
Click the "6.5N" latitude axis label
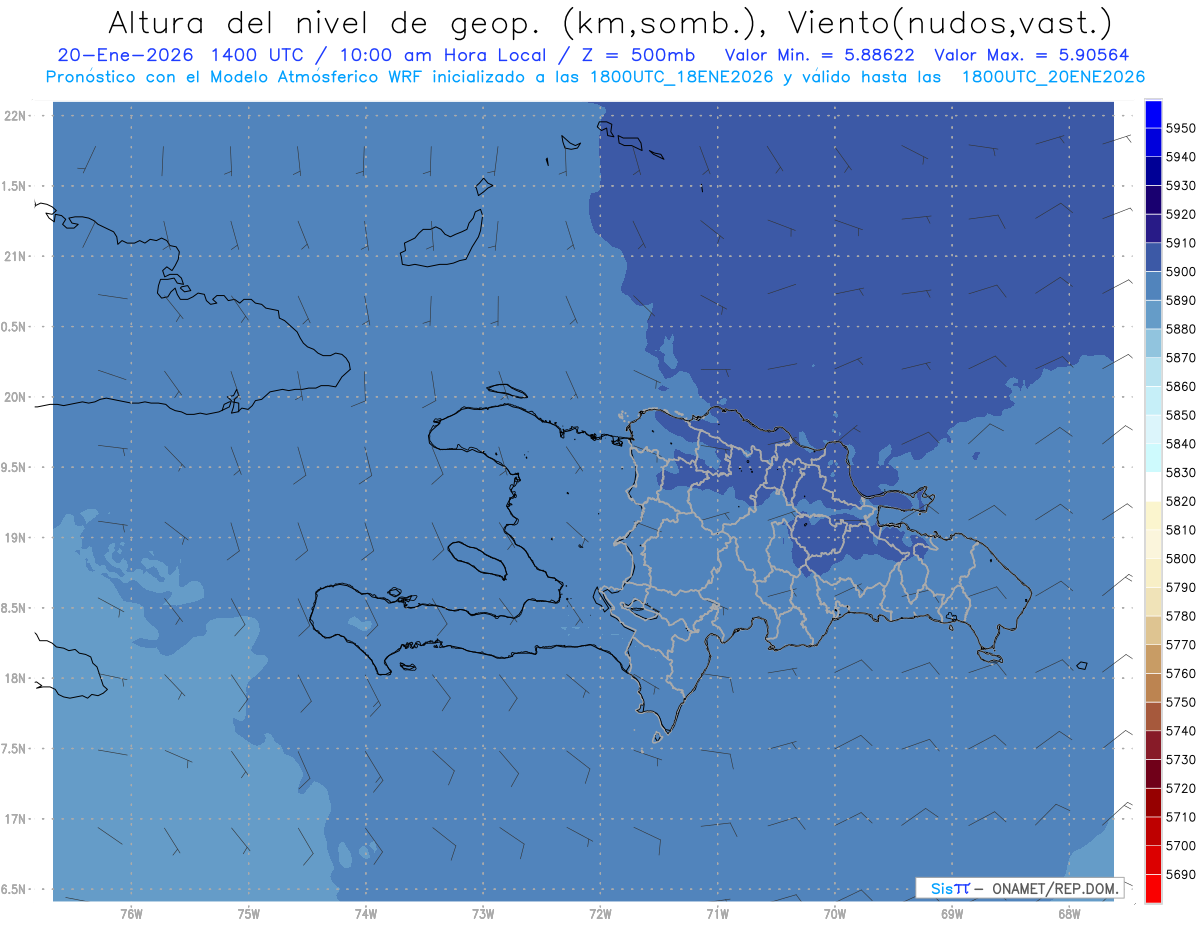(x=14, y=889)
